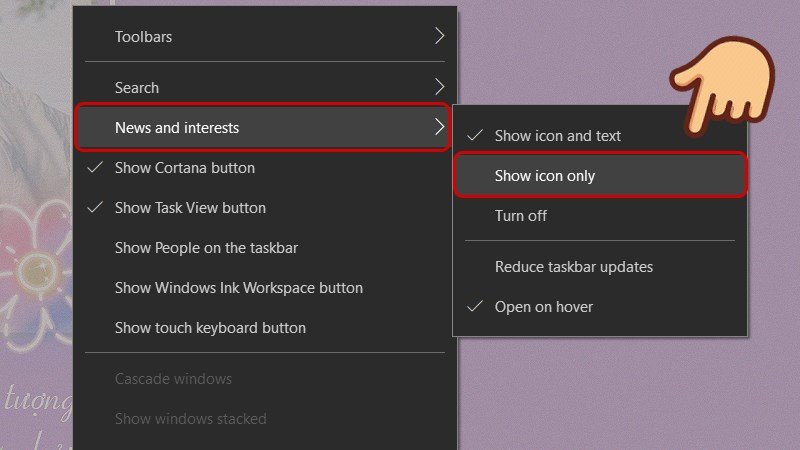Enable Show touch keyboard button
The image size is (800, 450).
tap(210, 328)
